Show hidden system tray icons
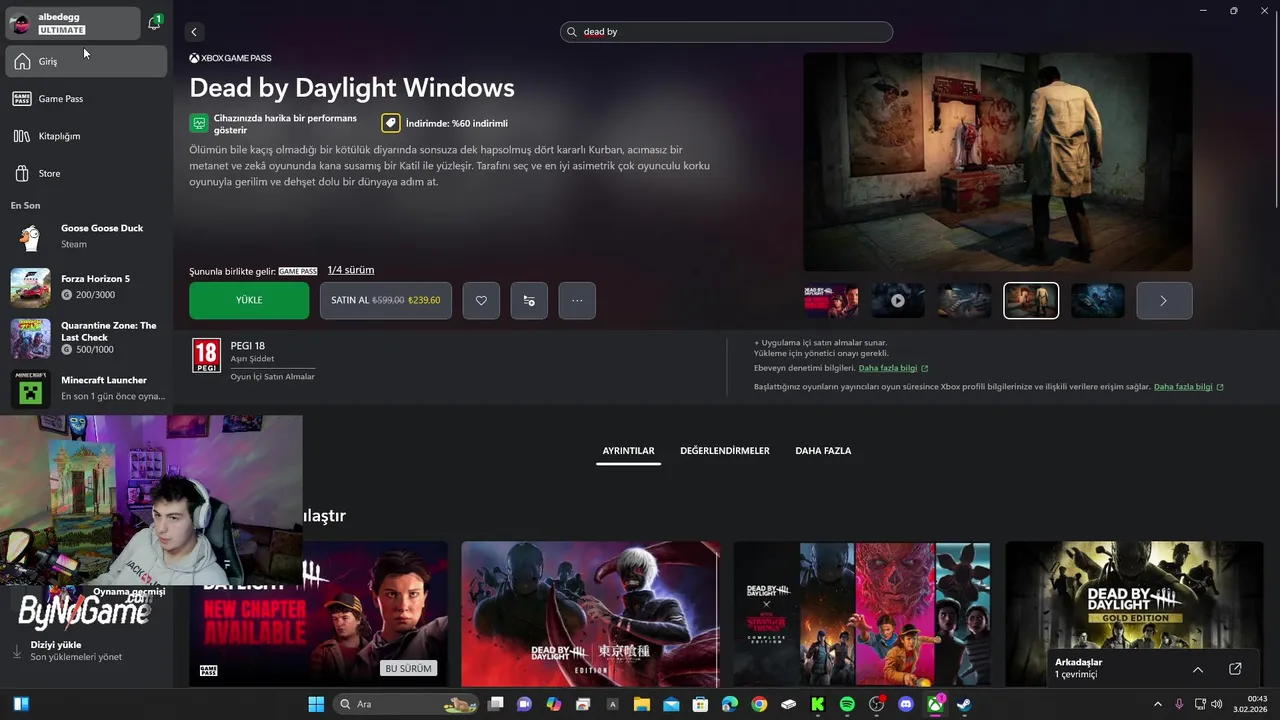The height and width of the screenshot is (720, 1280). (x=1158, y=704)
